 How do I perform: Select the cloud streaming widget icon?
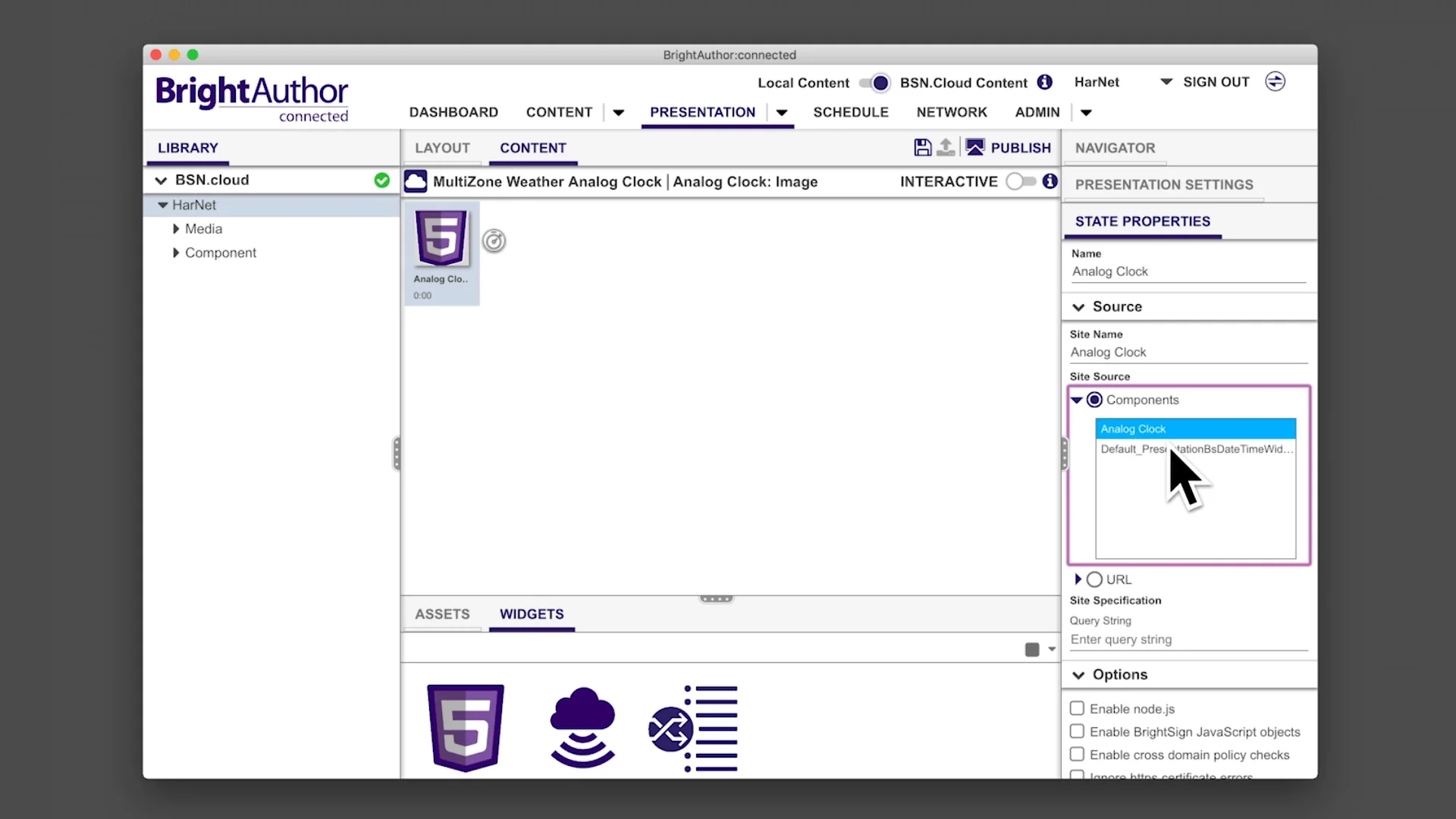pos(582,728)
